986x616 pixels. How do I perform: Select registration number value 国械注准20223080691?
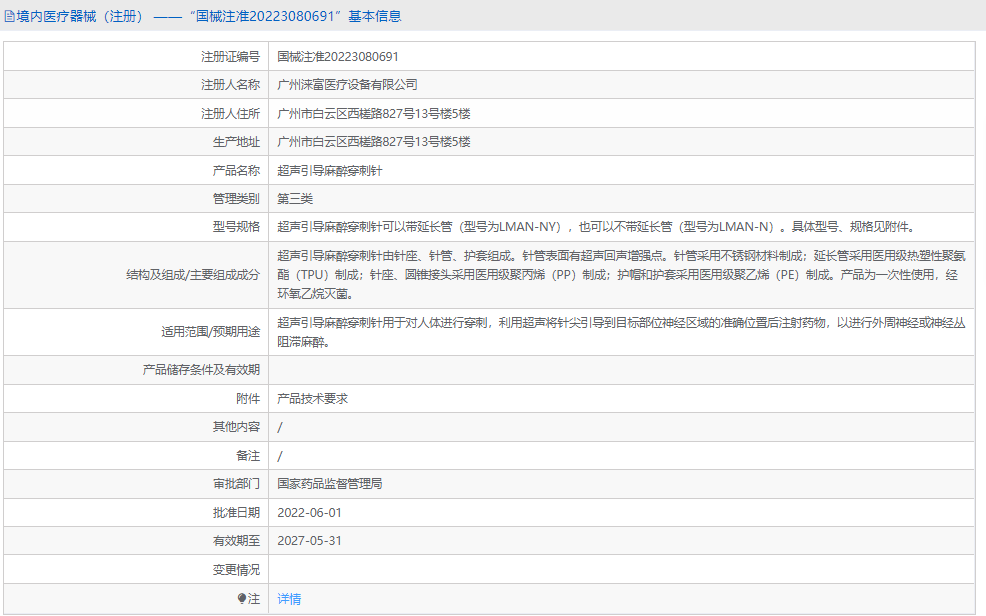pos(338,57)
